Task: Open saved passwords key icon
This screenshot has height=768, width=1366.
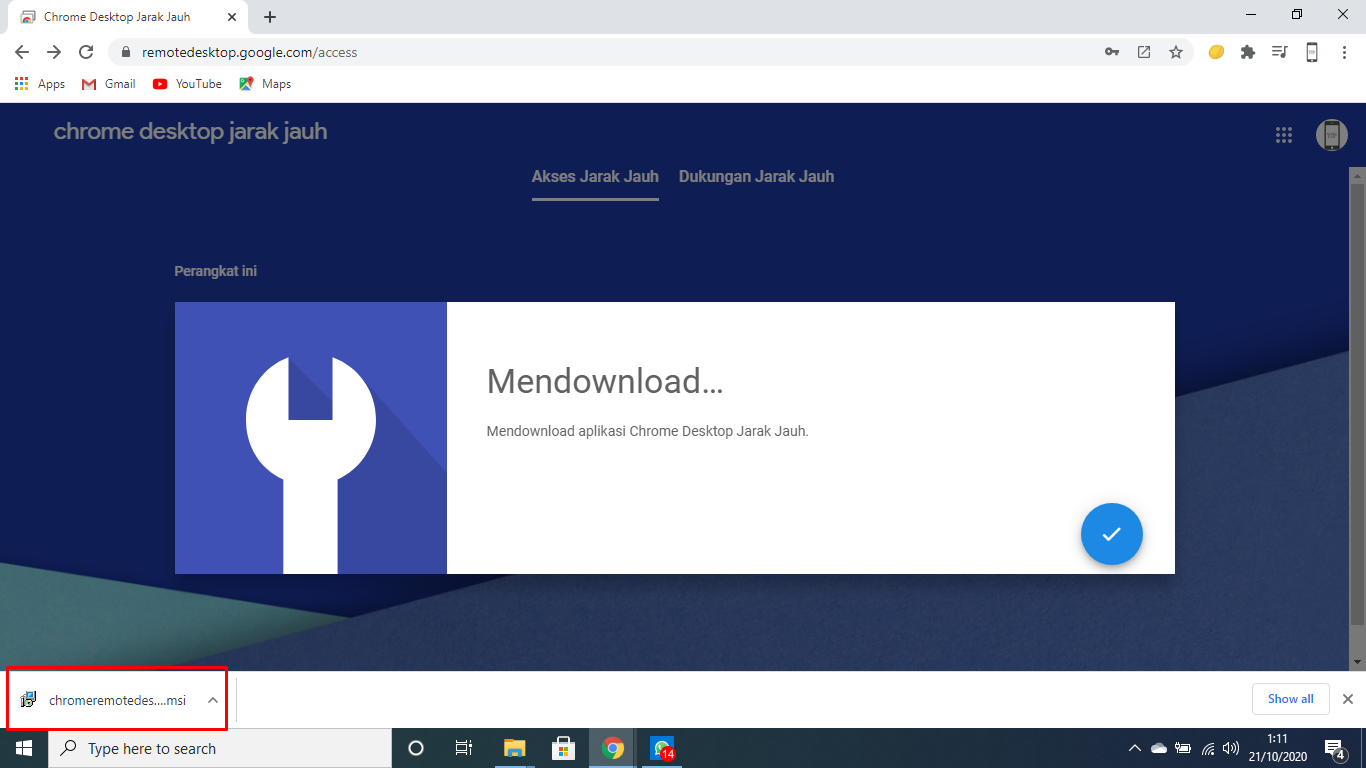Action: click(x=1112, y=52)
